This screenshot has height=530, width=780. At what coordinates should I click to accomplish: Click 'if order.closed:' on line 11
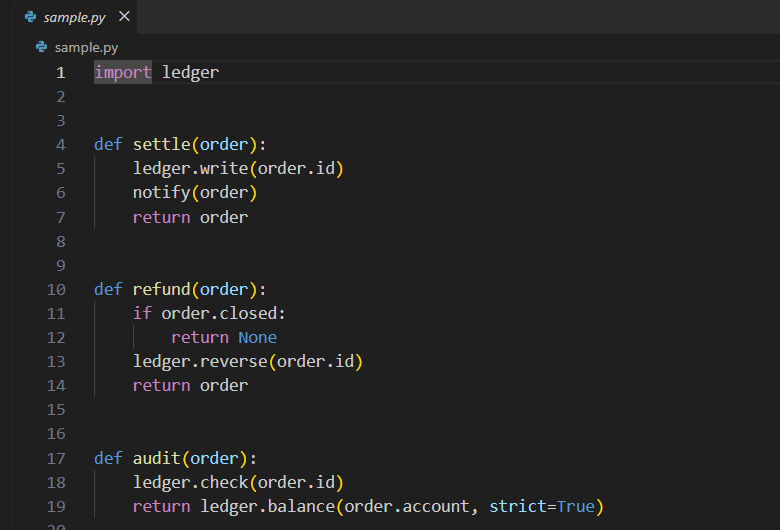209,313
